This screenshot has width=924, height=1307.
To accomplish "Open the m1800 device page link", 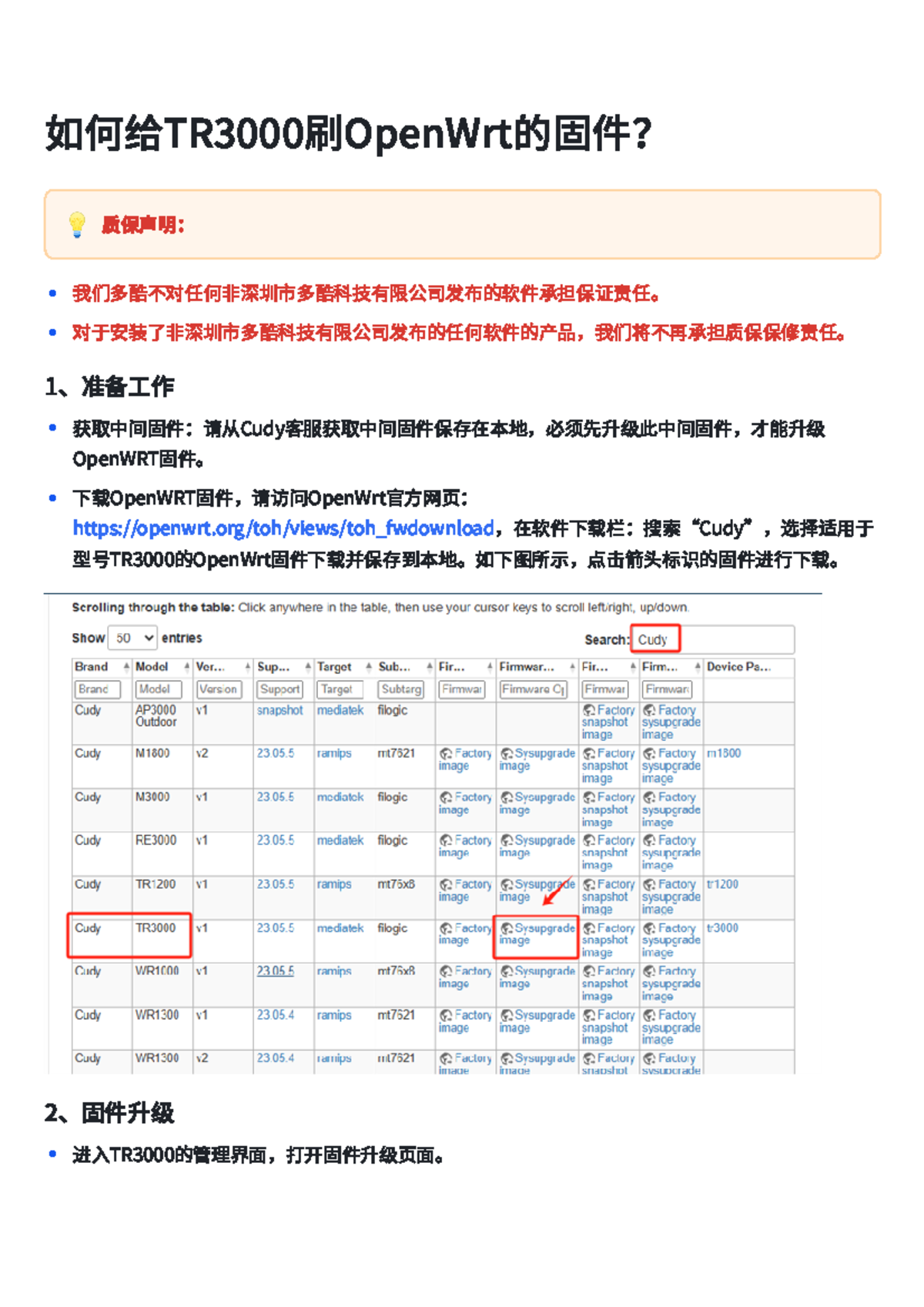I will point(724,753).
